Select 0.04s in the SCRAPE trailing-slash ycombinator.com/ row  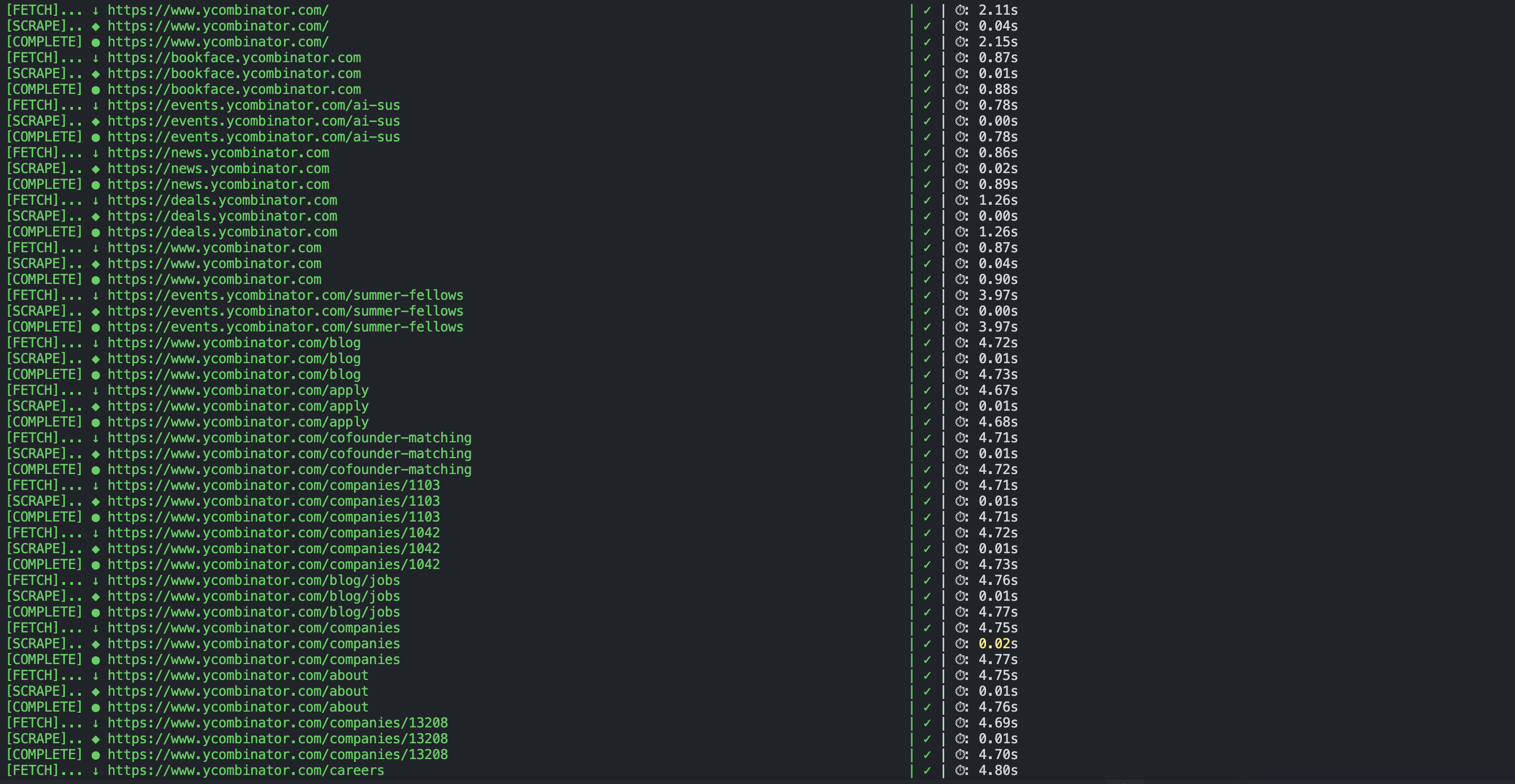(998, 27)
